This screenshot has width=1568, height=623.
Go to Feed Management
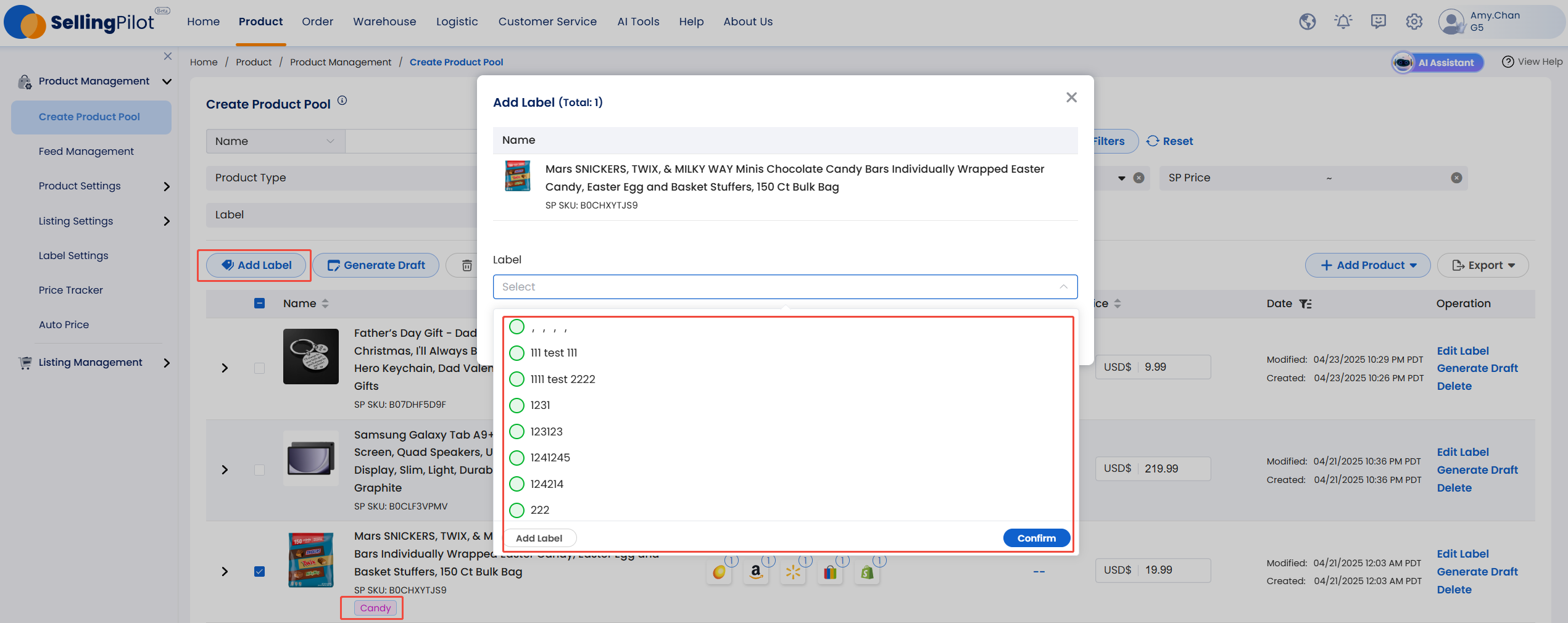click(86, 151)
